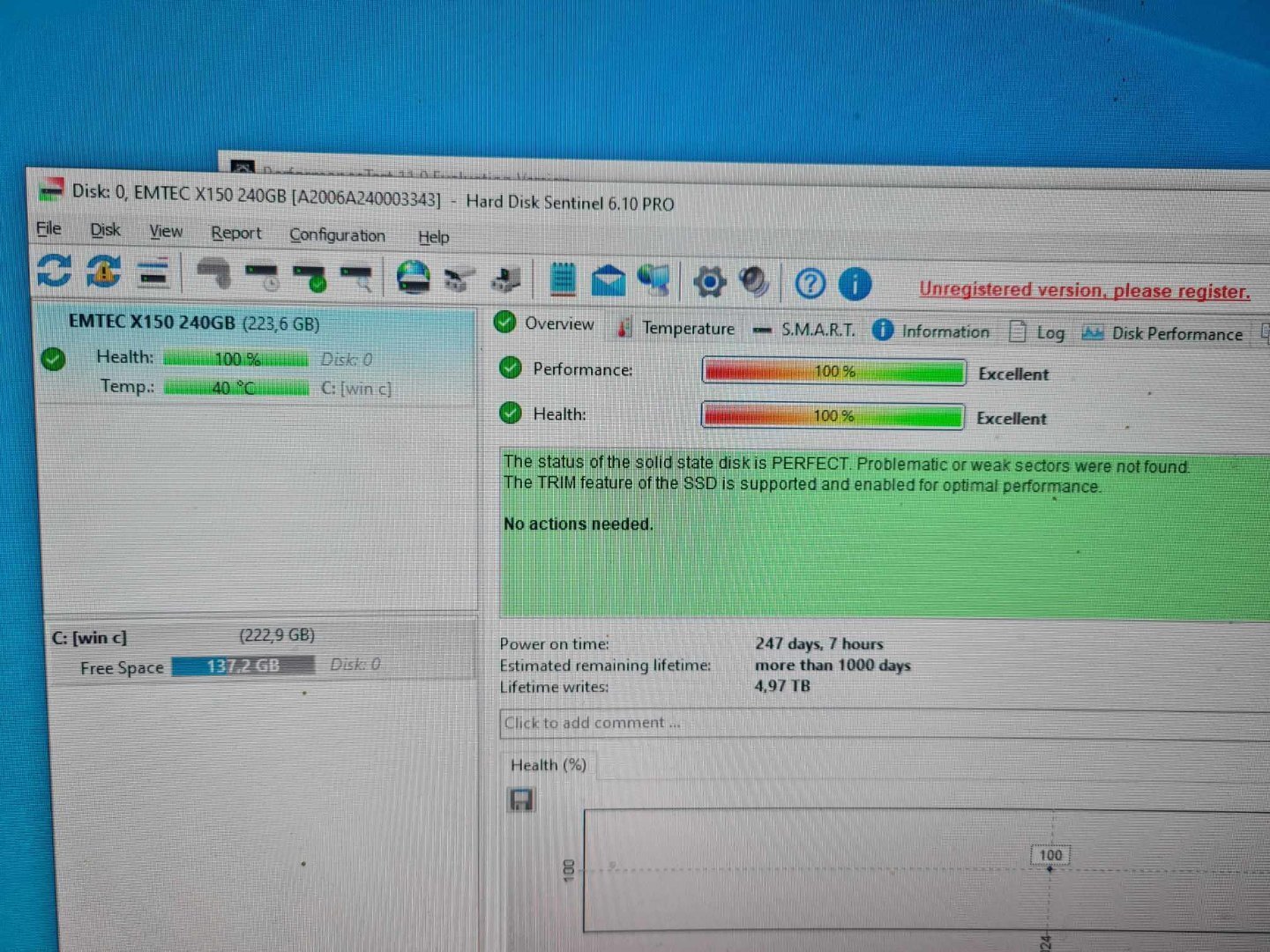This screenshot has height=952, width=1270.
Task: Click the 'Power on time:' label
Action: click(554, 644)
